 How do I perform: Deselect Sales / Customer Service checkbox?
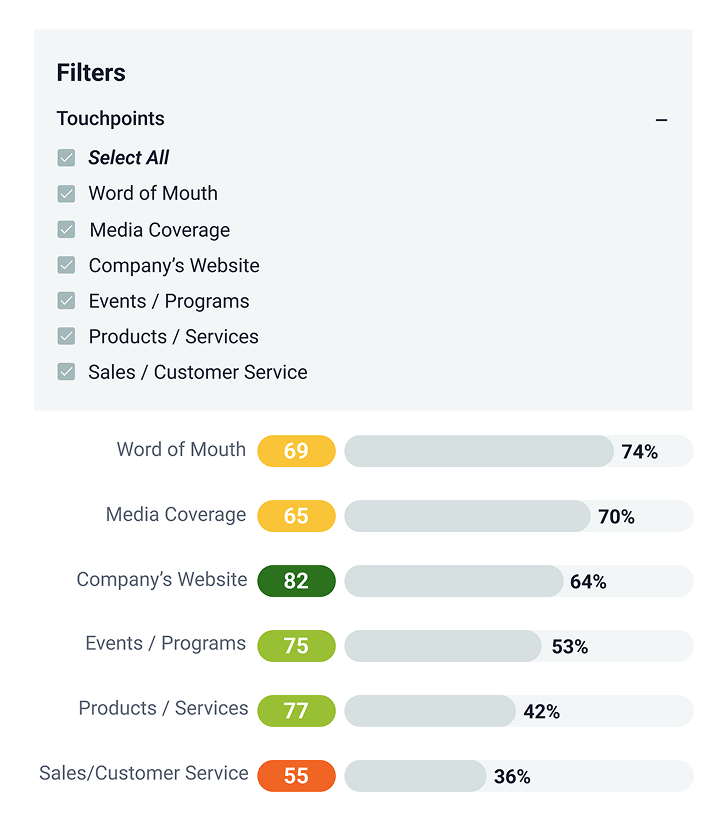pyautogui.click(x=67, y=372)
